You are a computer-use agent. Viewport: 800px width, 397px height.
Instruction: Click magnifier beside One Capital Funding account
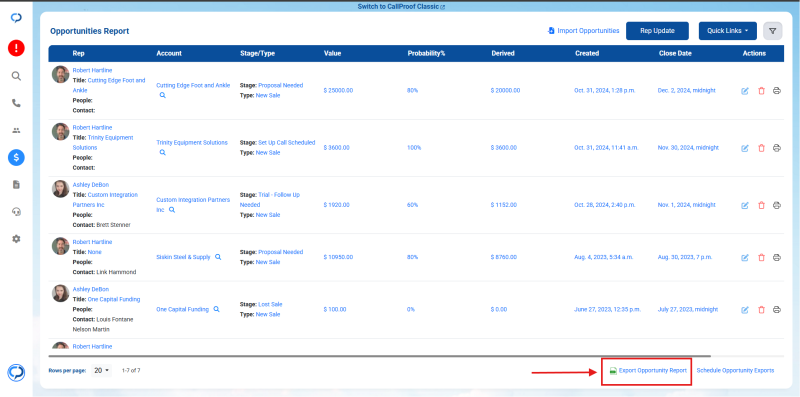[216, 309]
